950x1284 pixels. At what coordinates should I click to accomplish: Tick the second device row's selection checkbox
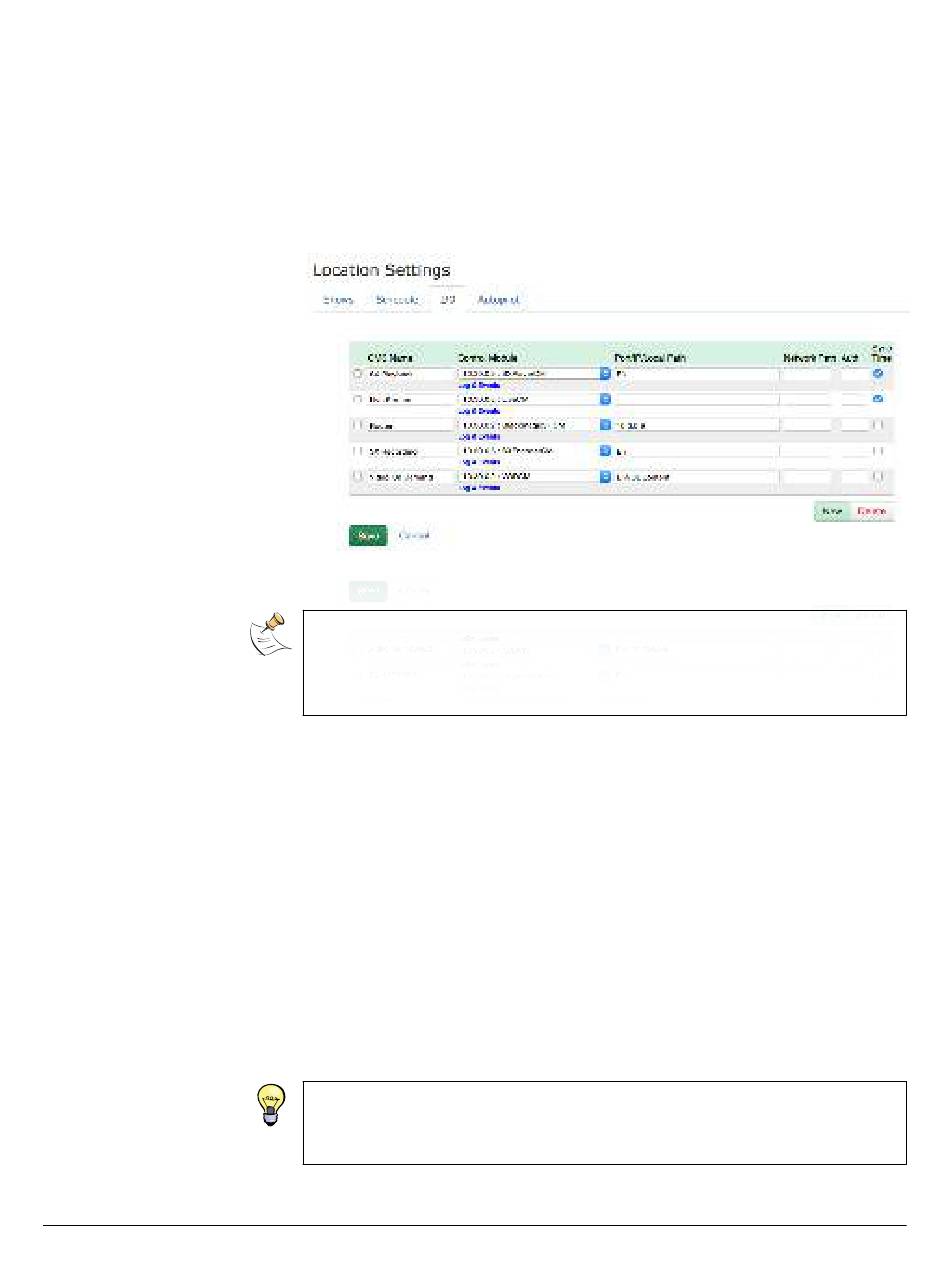(358, 399)
